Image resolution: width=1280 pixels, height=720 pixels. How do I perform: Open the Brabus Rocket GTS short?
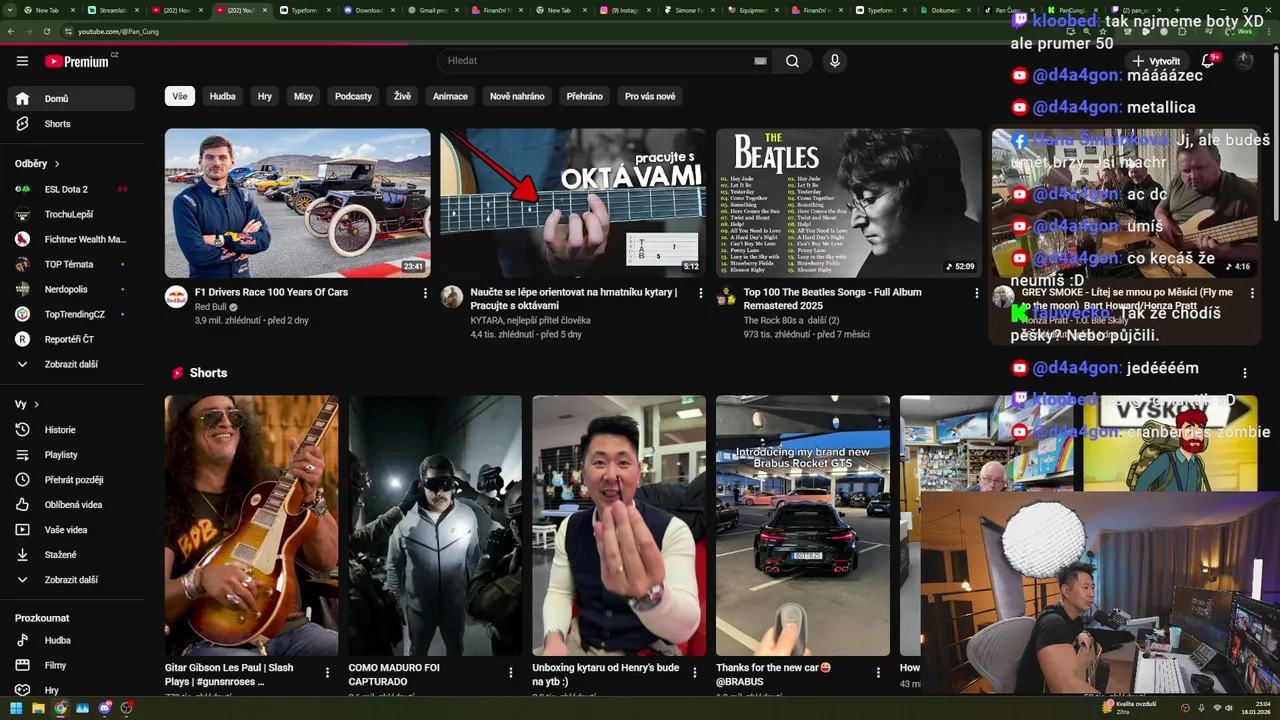(x=803, y=526)
